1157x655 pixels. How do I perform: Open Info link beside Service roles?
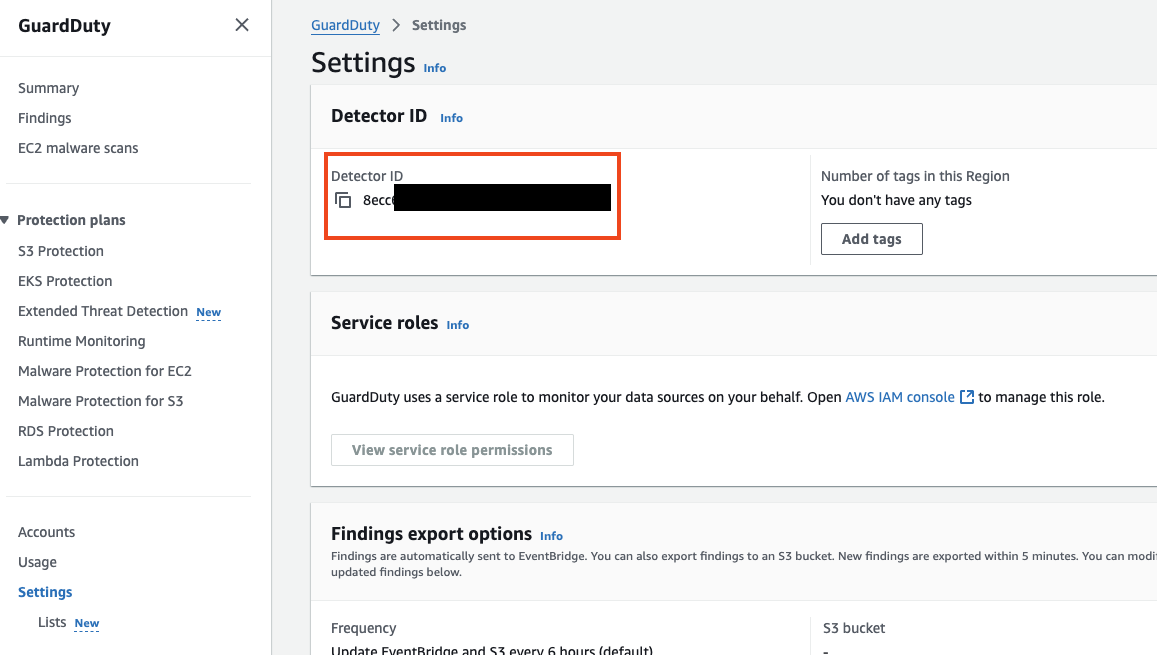(458, 325)
